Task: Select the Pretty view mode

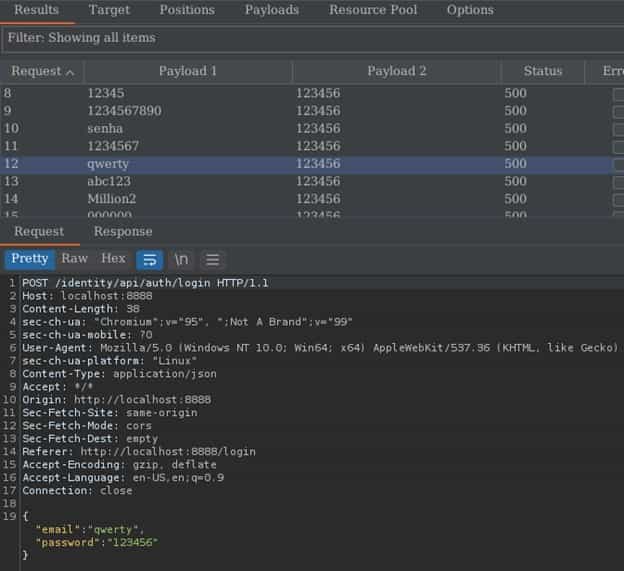Action: pos(29,259)
